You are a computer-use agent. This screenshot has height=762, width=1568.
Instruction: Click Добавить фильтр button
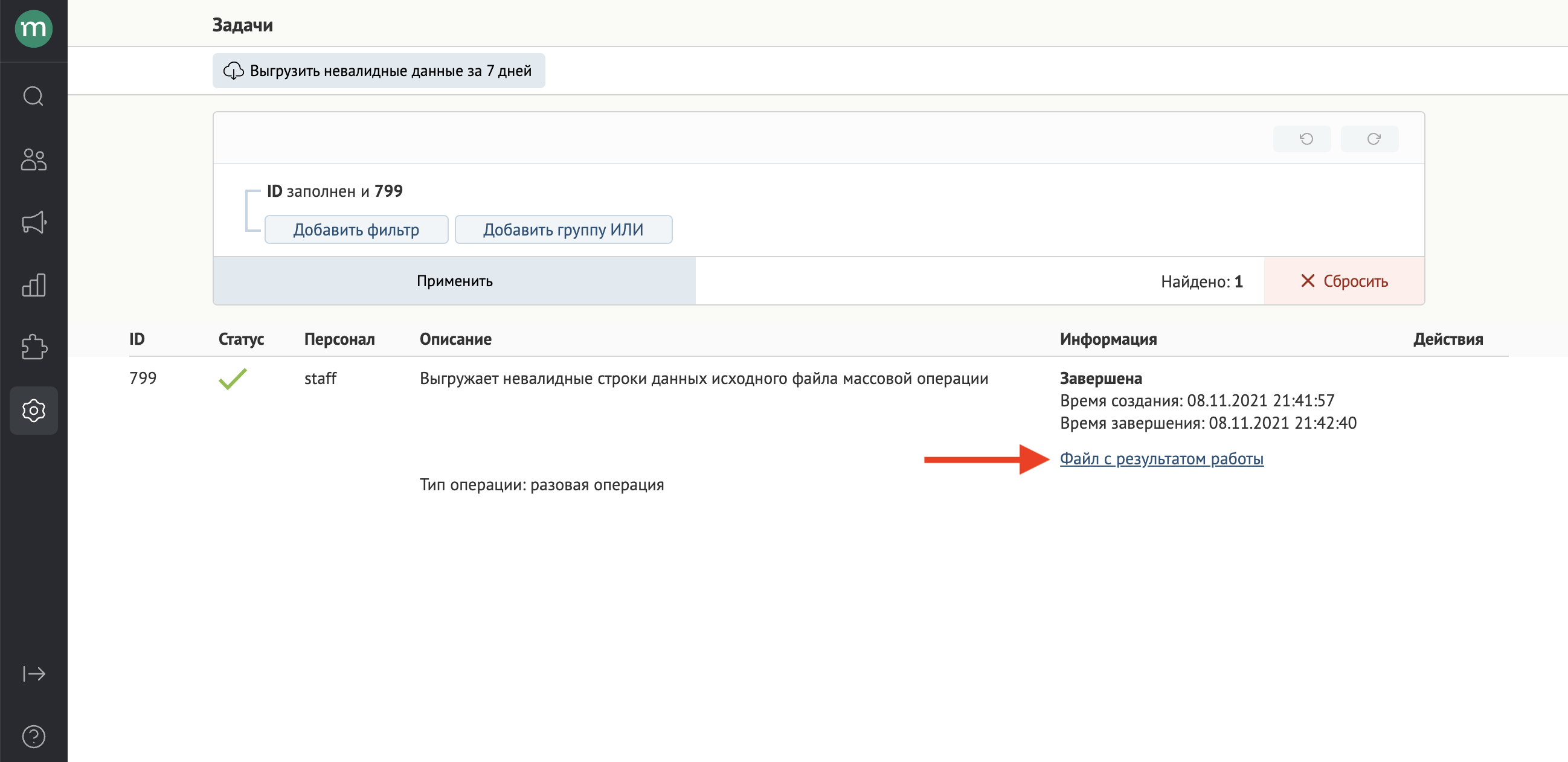(356, 229)
